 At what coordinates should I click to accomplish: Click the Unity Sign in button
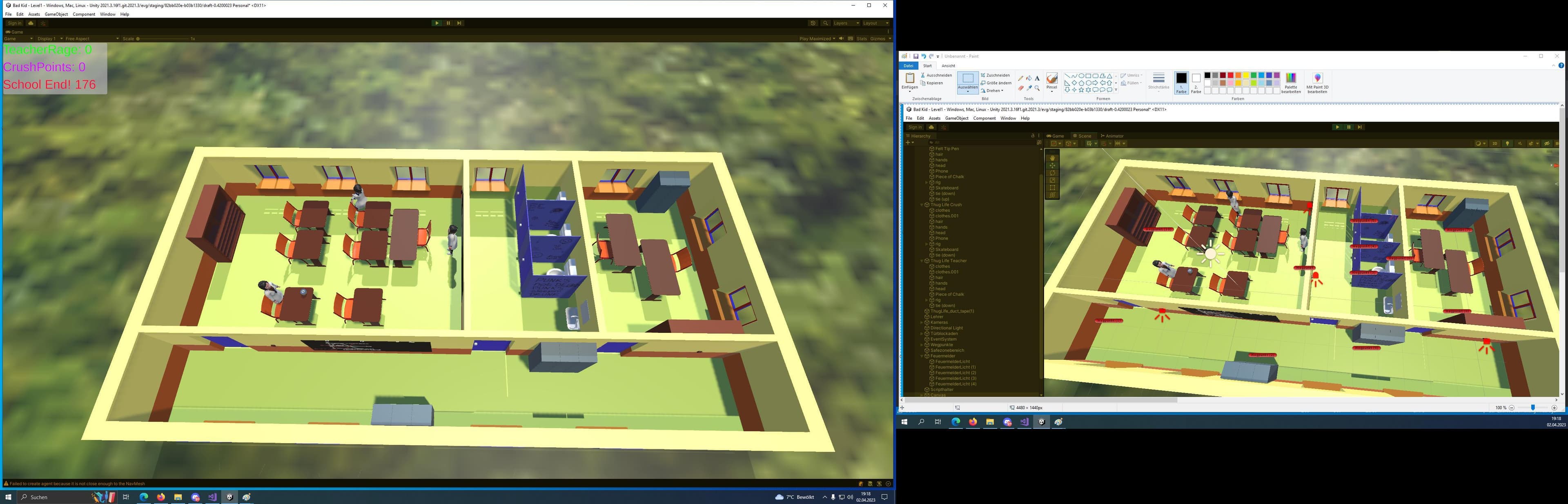pos(14,23)
